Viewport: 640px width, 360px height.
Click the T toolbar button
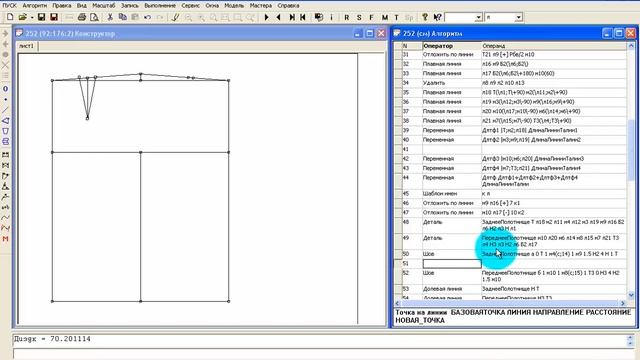(396, 17)
